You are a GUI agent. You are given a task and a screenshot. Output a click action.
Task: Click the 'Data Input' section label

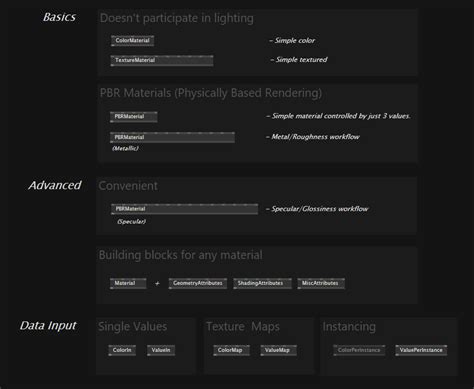[48, 326]
